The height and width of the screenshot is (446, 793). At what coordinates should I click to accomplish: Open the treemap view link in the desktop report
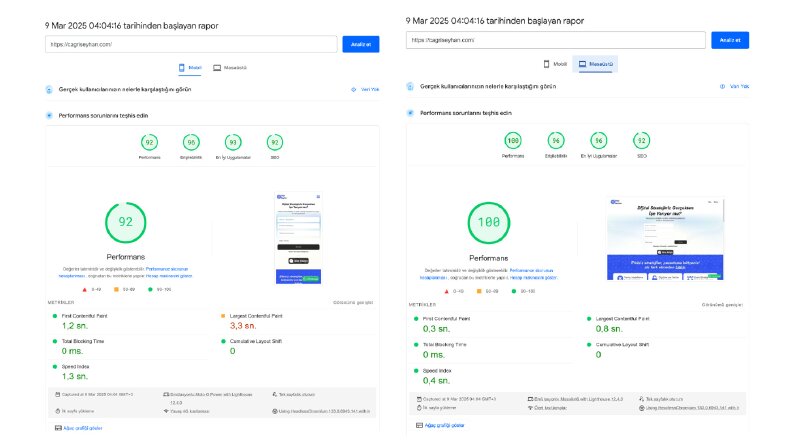click(440, 425)
